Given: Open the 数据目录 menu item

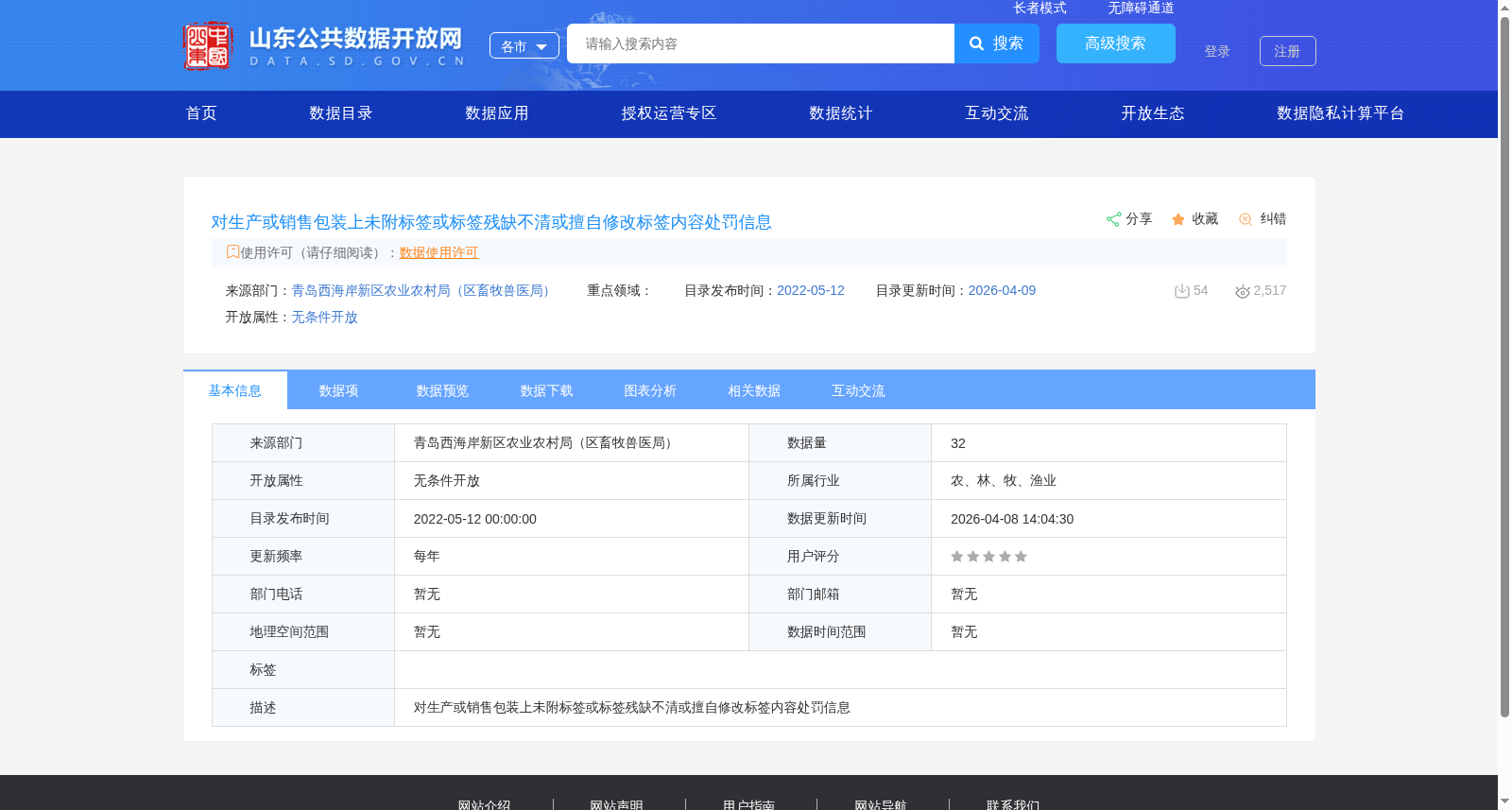Looking at the screenshot, I should click(x=341, y=113).
